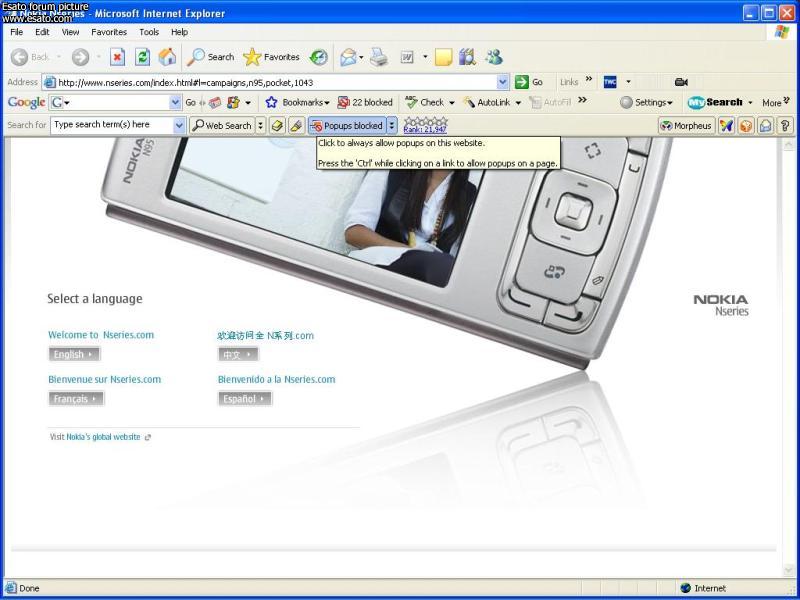Open the toolbar help question-mark icon

(x=785, y=126)
